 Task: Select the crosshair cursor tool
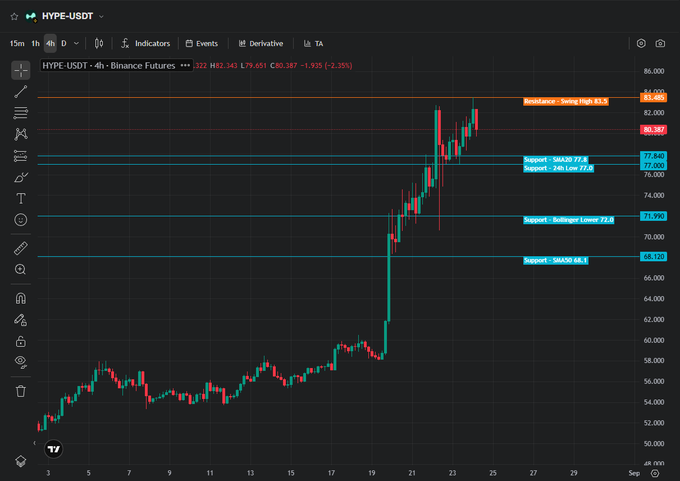pos(20,70)
